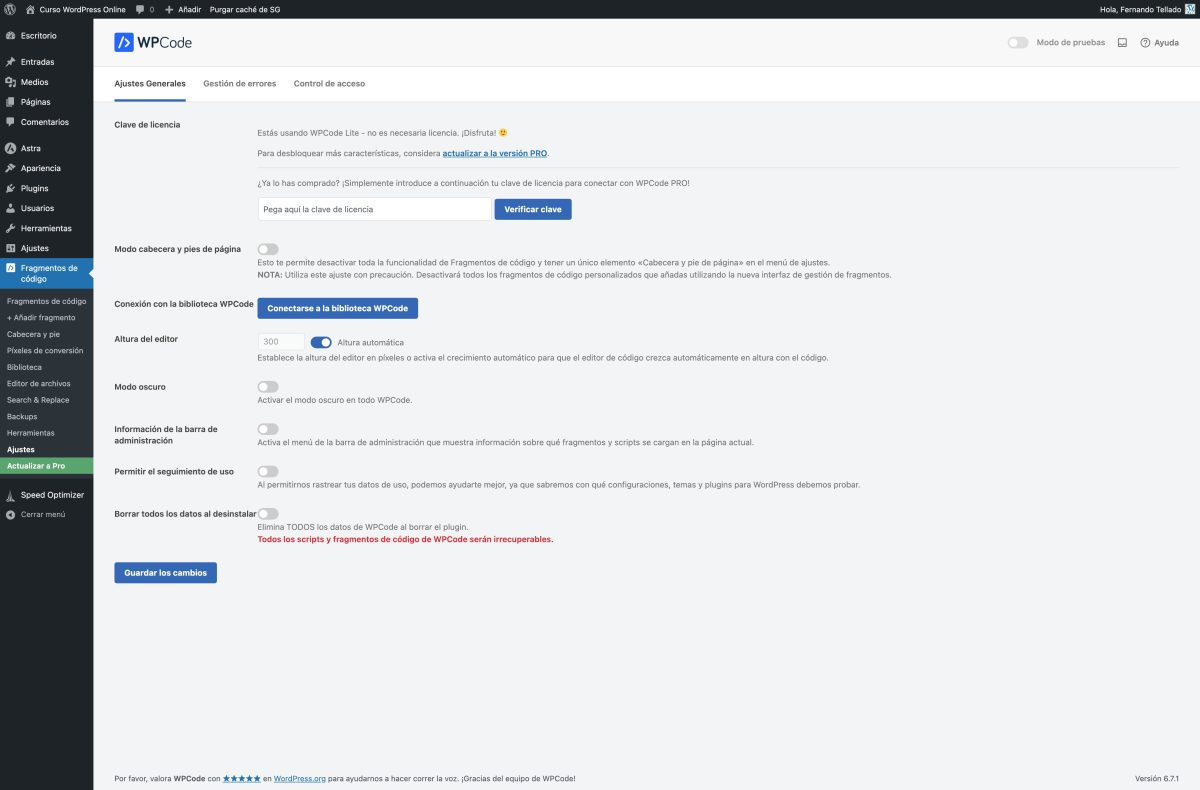
Task: Click the comments icon in the admin bar
Action: click(x=139, y=11)
